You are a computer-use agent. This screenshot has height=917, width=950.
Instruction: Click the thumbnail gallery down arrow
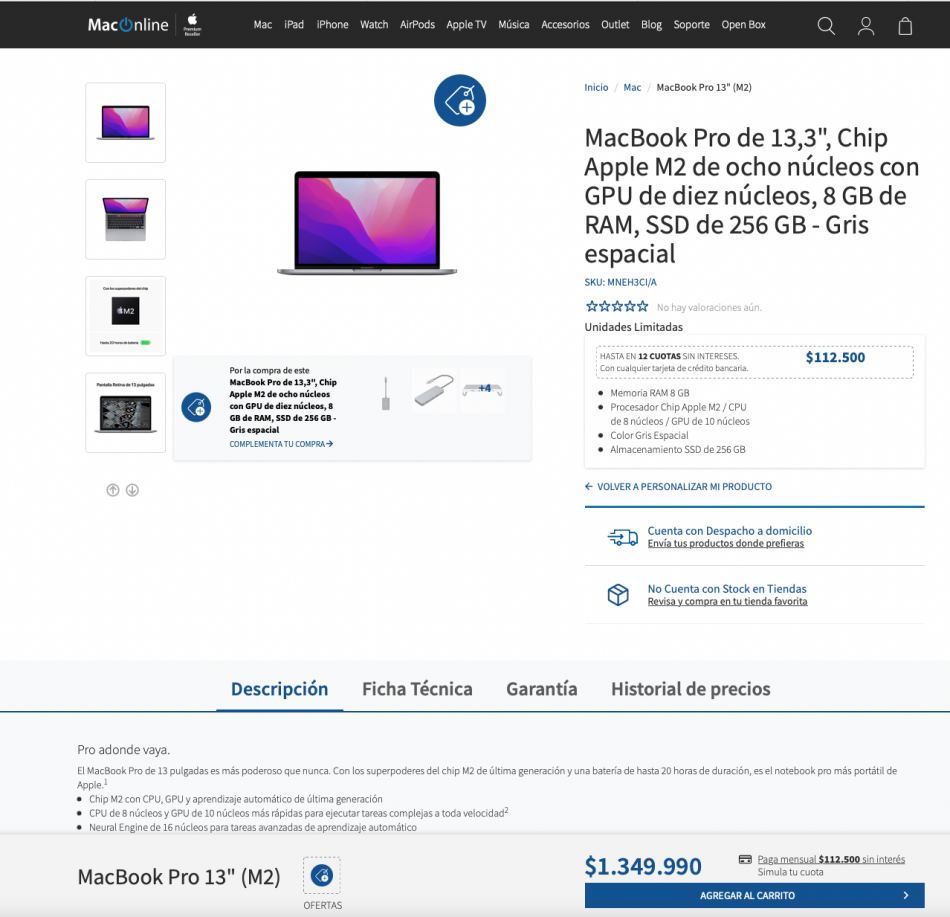pos(132,490)
